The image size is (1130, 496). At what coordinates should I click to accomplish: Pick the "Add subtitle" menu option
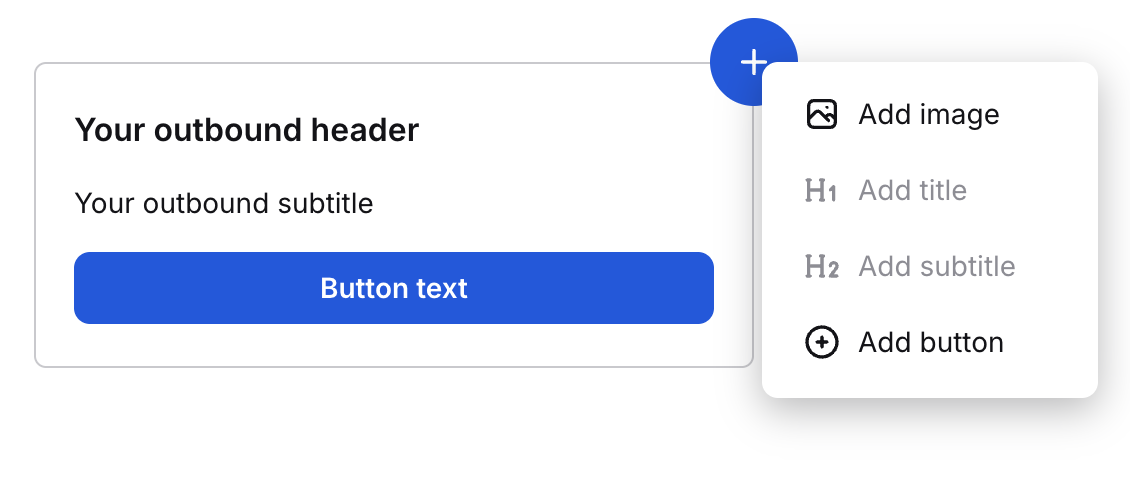(936, 266)
